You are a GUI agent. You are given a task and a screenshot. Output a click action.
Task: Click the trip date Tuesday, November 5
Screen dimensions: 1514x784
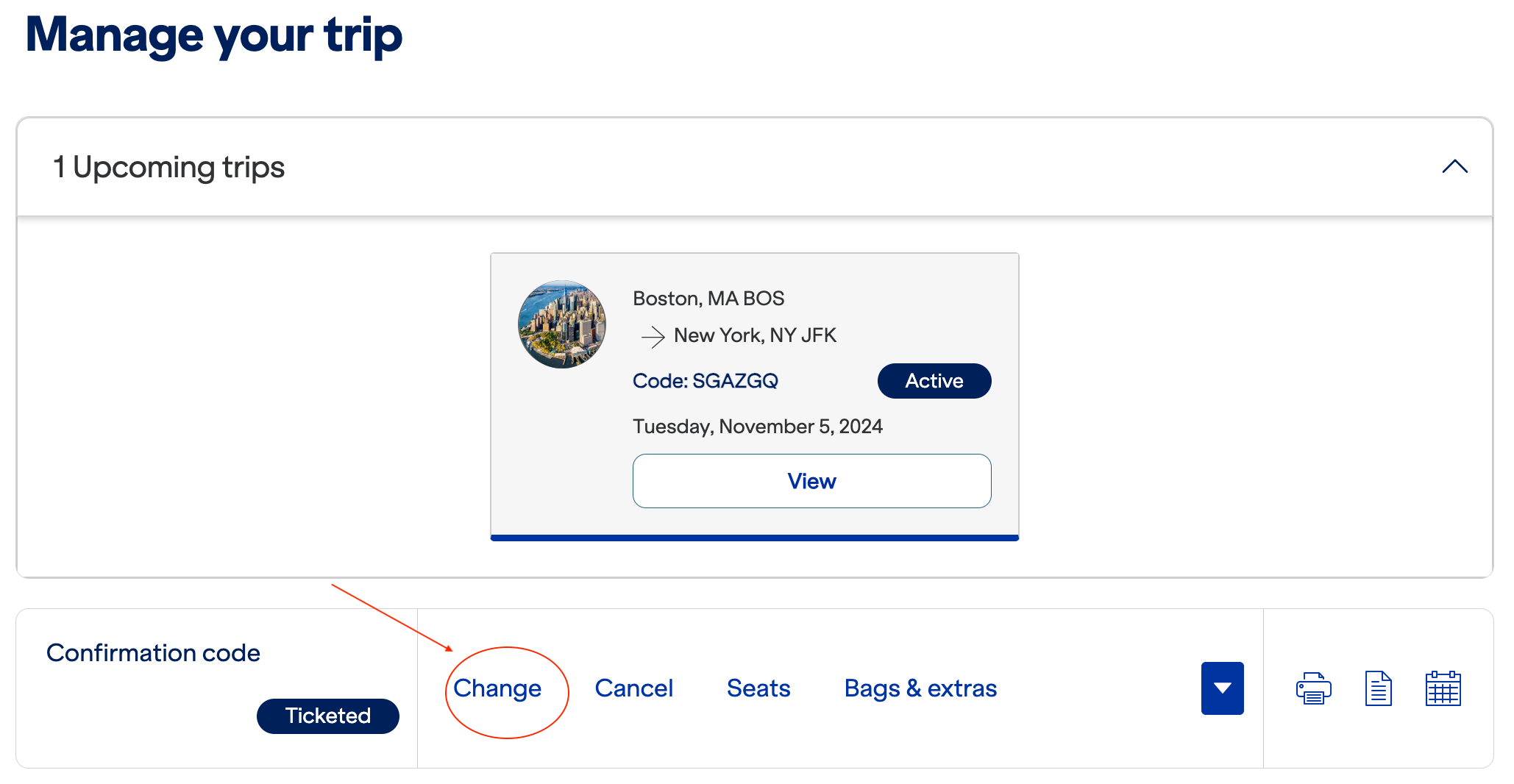click(758, 426)
